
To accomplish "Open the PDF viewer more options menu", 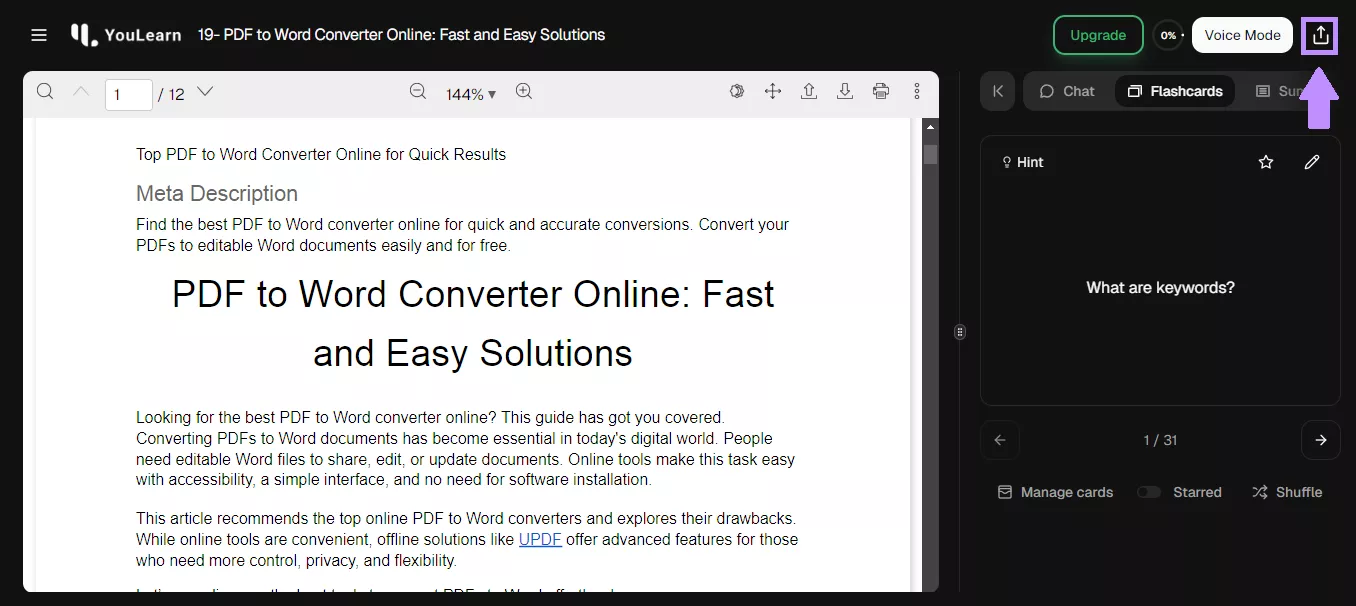I will (917, 92).
